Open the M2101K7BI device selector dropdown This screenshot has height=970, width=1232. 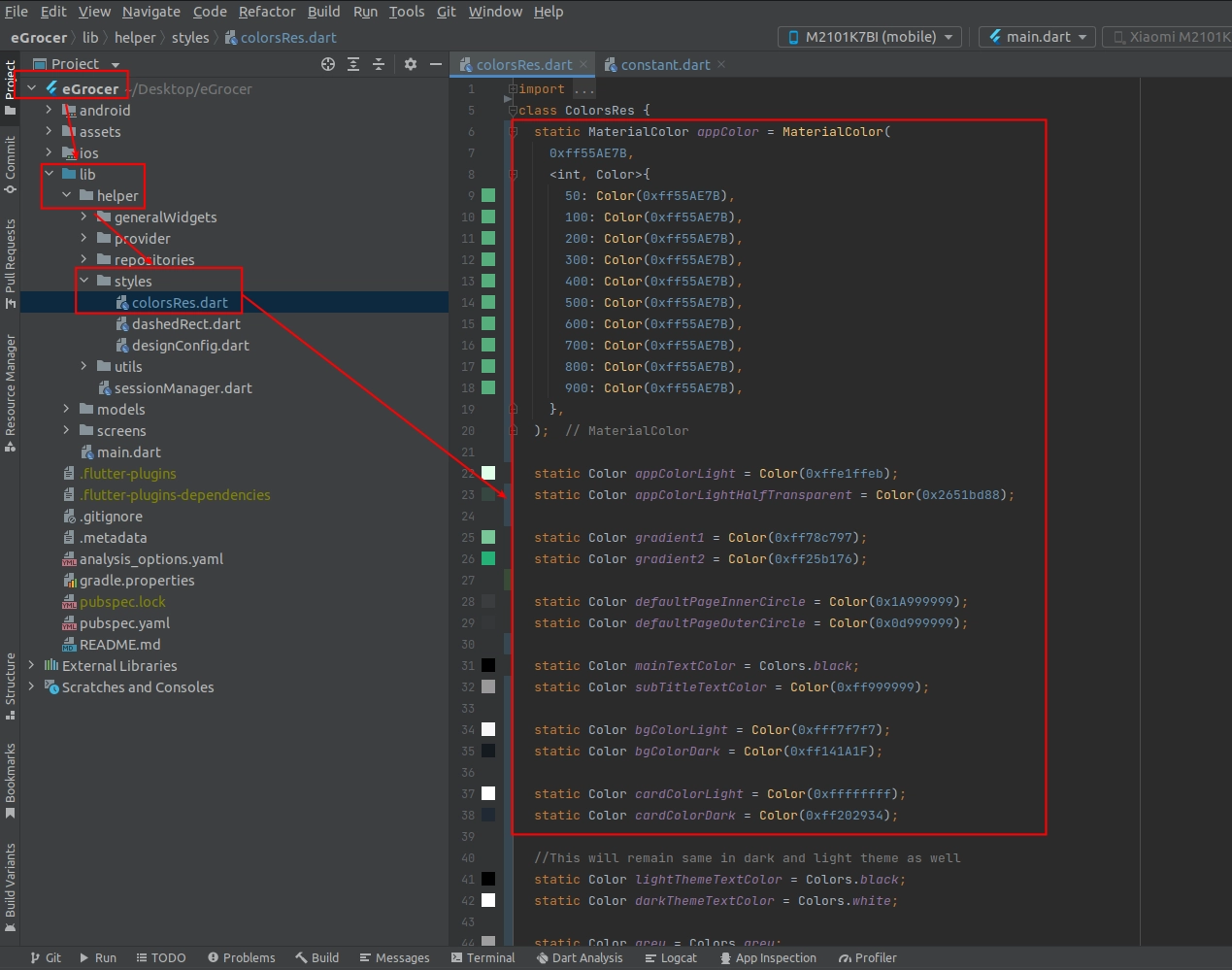coord(870,37)
